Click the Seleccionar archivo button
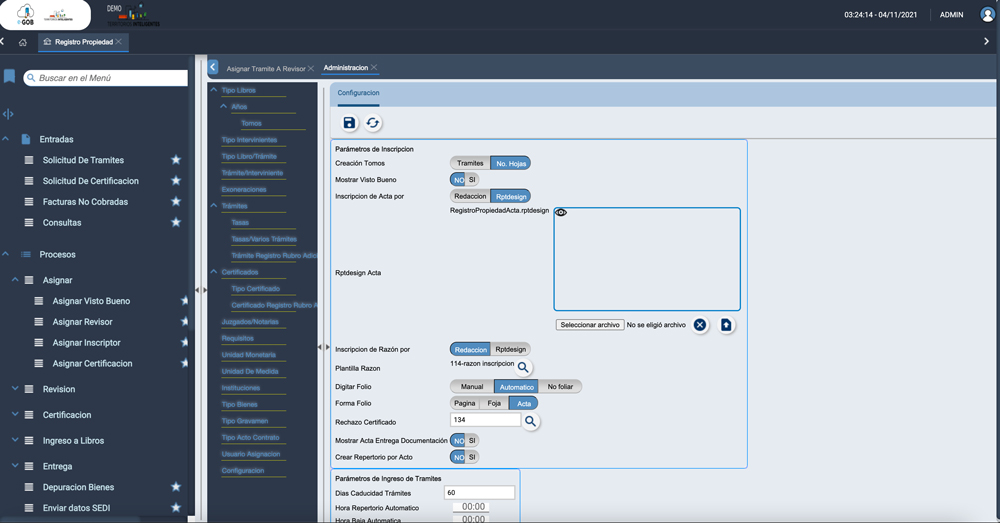The height and width of the screenshot is (523, 1000). [590, 325]
